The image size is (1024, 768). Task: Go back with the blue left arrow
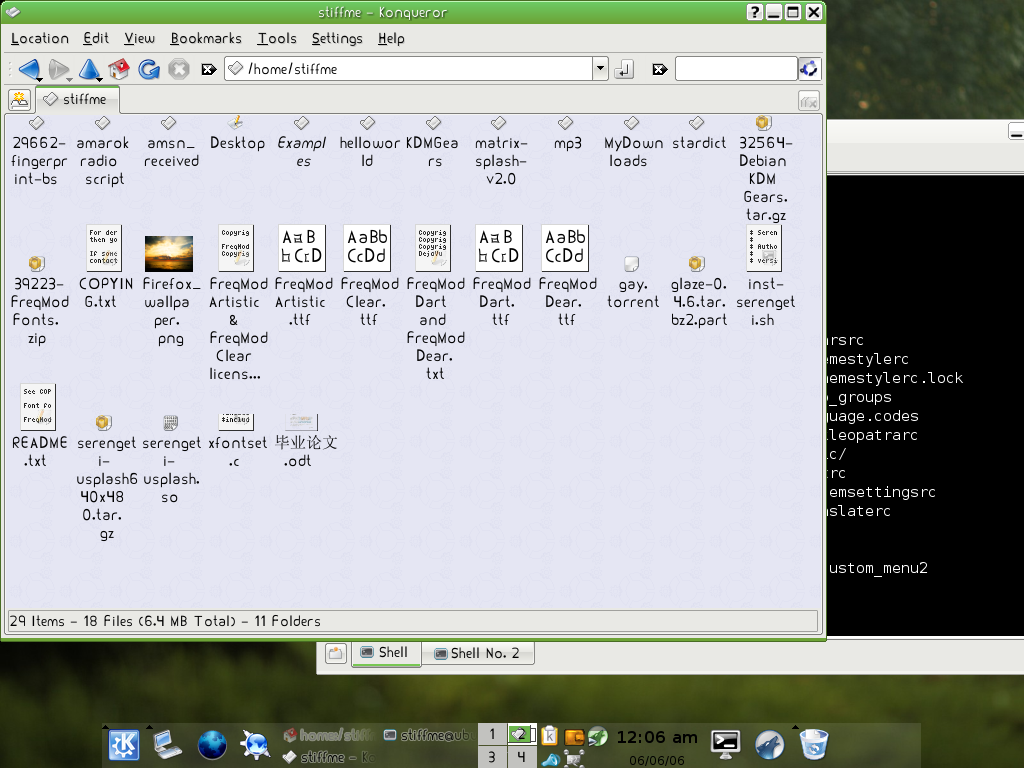[29, 68]
